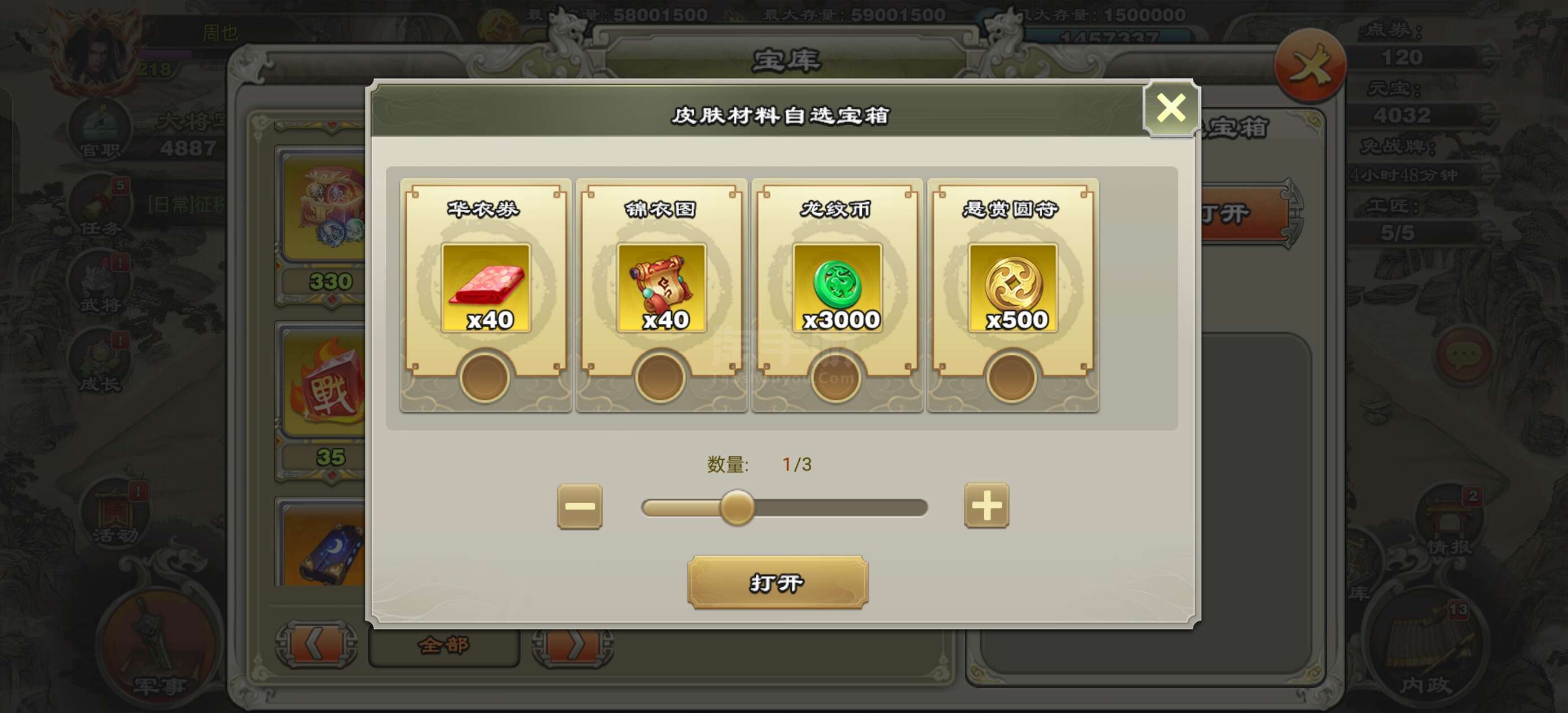Image resolution: width=1568 pixels, height=713 pixels.
Task: Switch to the 全部 tab
Action: click(444, 645)
